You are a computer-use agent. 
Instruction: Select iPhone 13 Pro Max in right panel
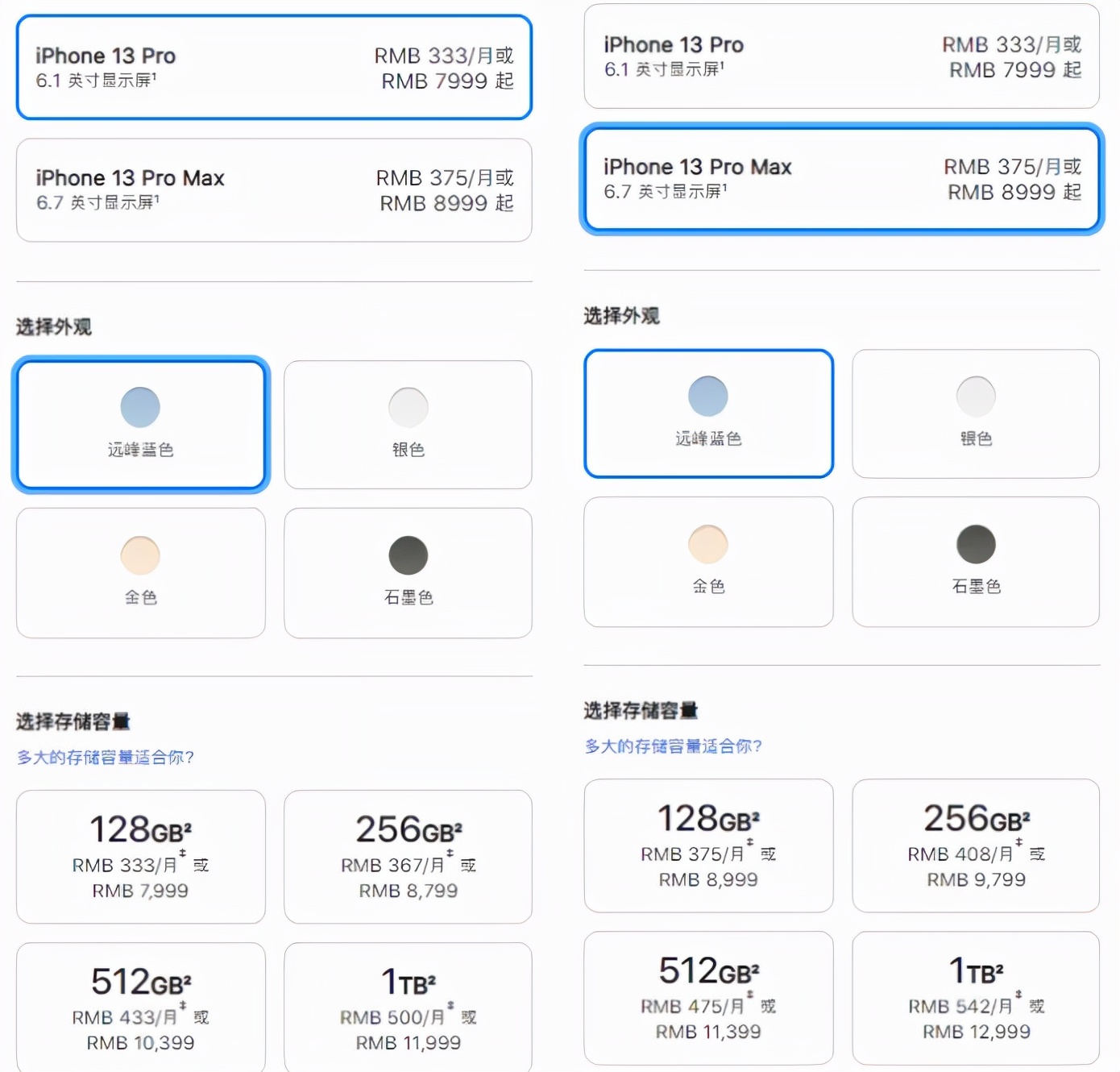click(x=841, y=179)
